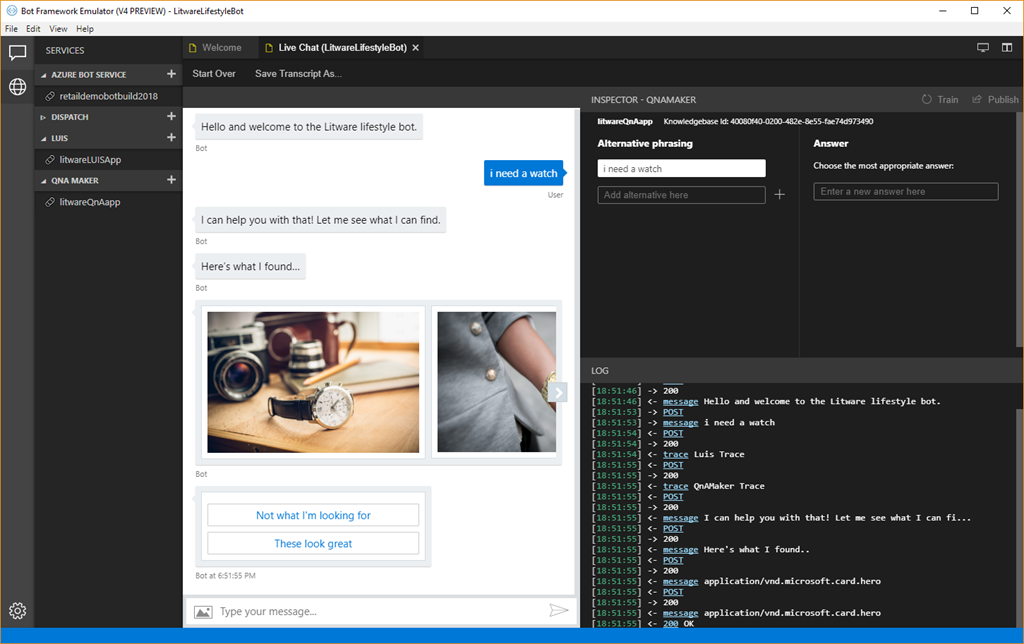Open the Luis Trace link in log
Screen dimensions: 1024x644
click(x=675, y=454)
